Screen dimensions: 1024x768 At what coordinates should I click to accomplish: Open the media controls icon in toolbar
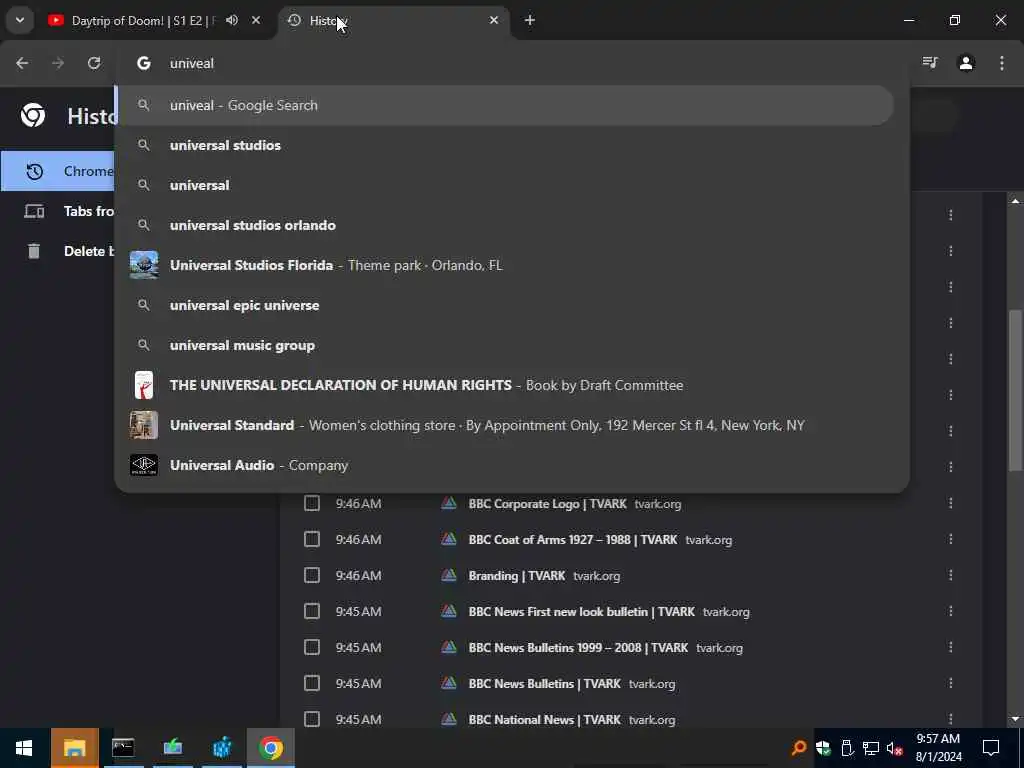click(x=930, y=63)
